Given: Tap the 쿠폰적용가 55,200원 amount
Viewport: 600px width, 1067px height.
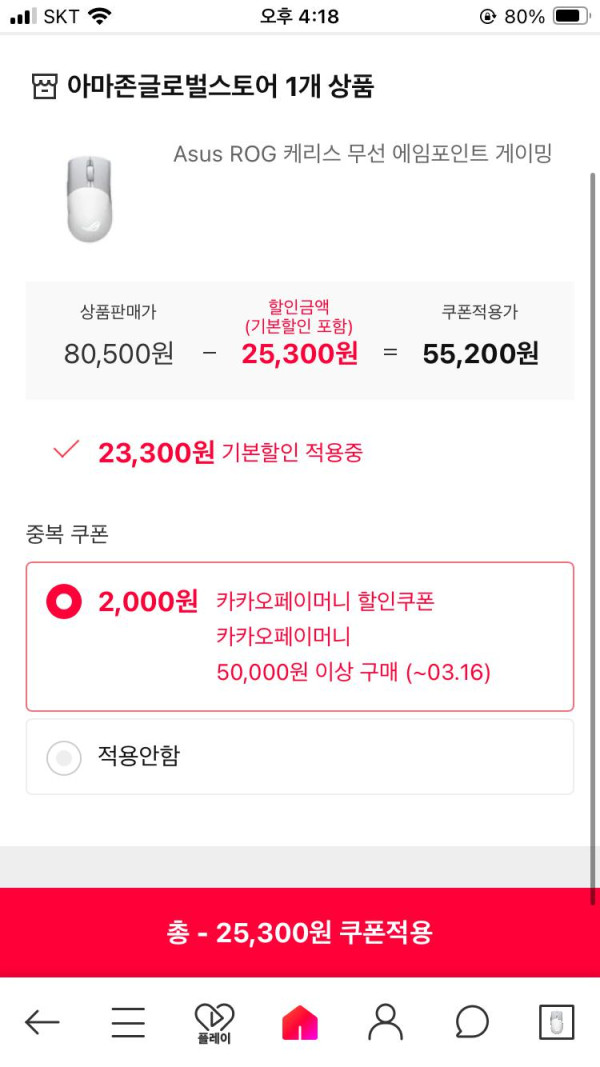Looking at the screenshot, I should click(x=480, y=353).
